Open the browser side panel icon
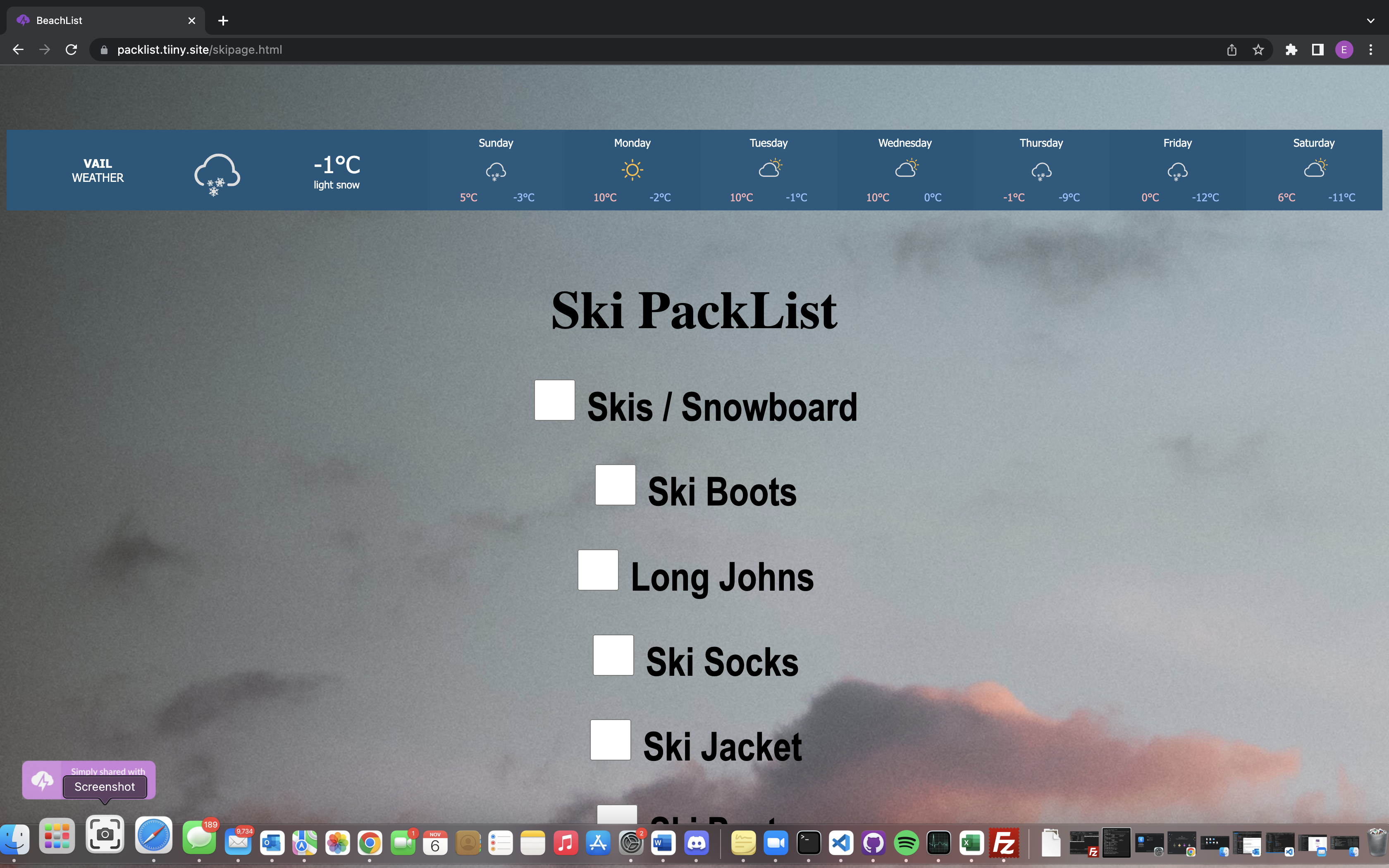 coord(1318,50)
